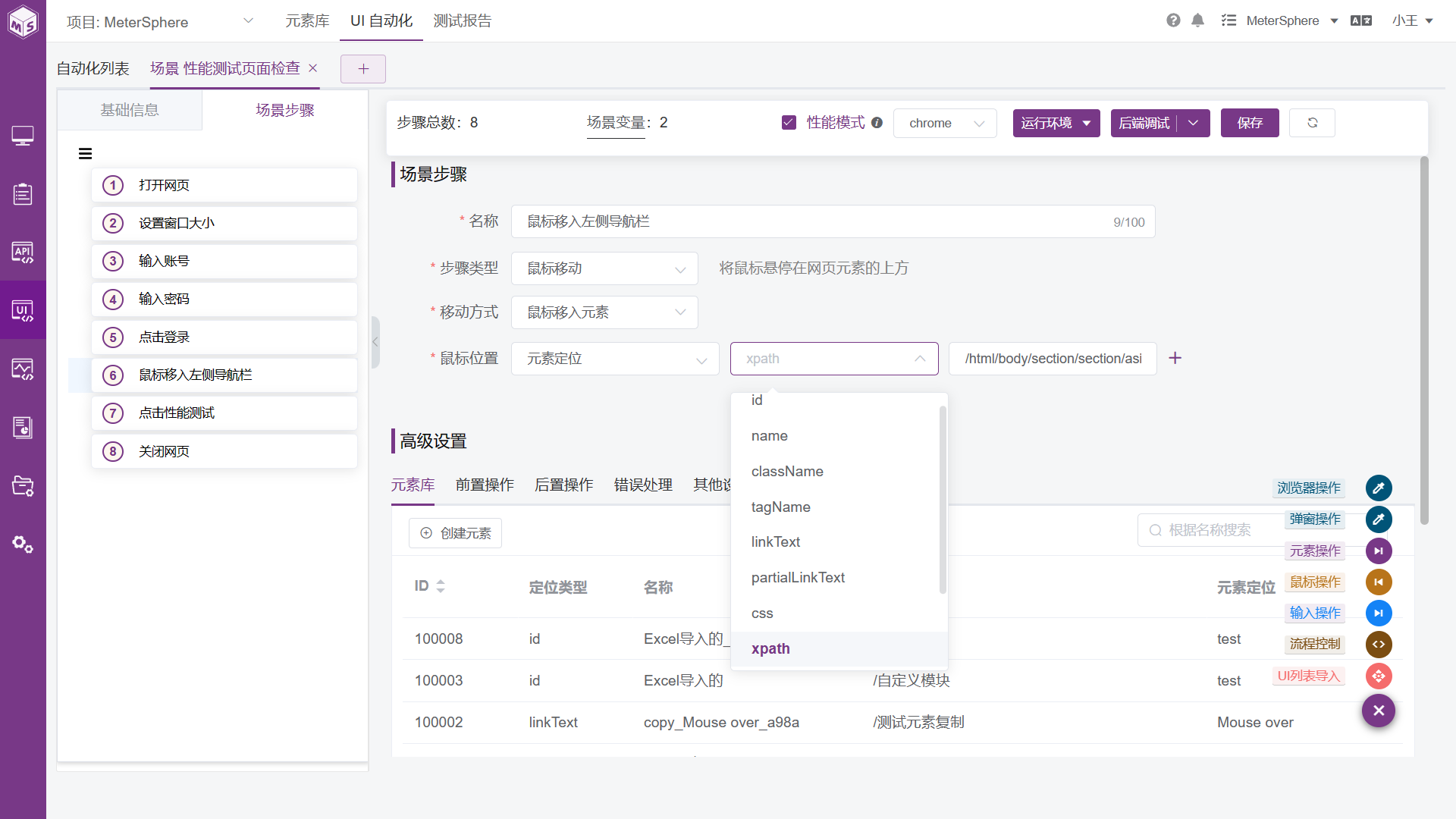Screen dimensions: 1456x819
Task: Open the API testing sidebar icon
Action: [23, 252]
